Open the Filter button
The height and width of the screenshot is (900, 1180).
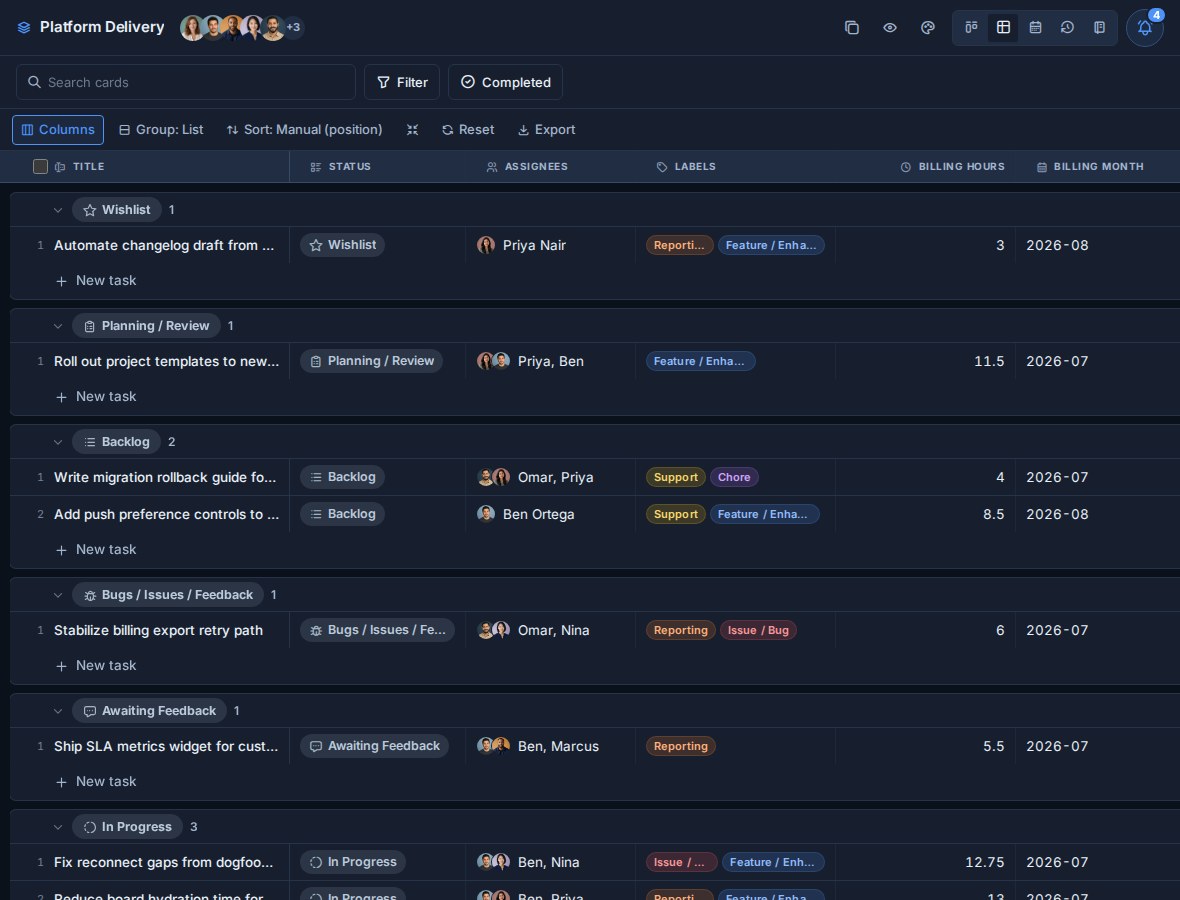tap(402, 82)
